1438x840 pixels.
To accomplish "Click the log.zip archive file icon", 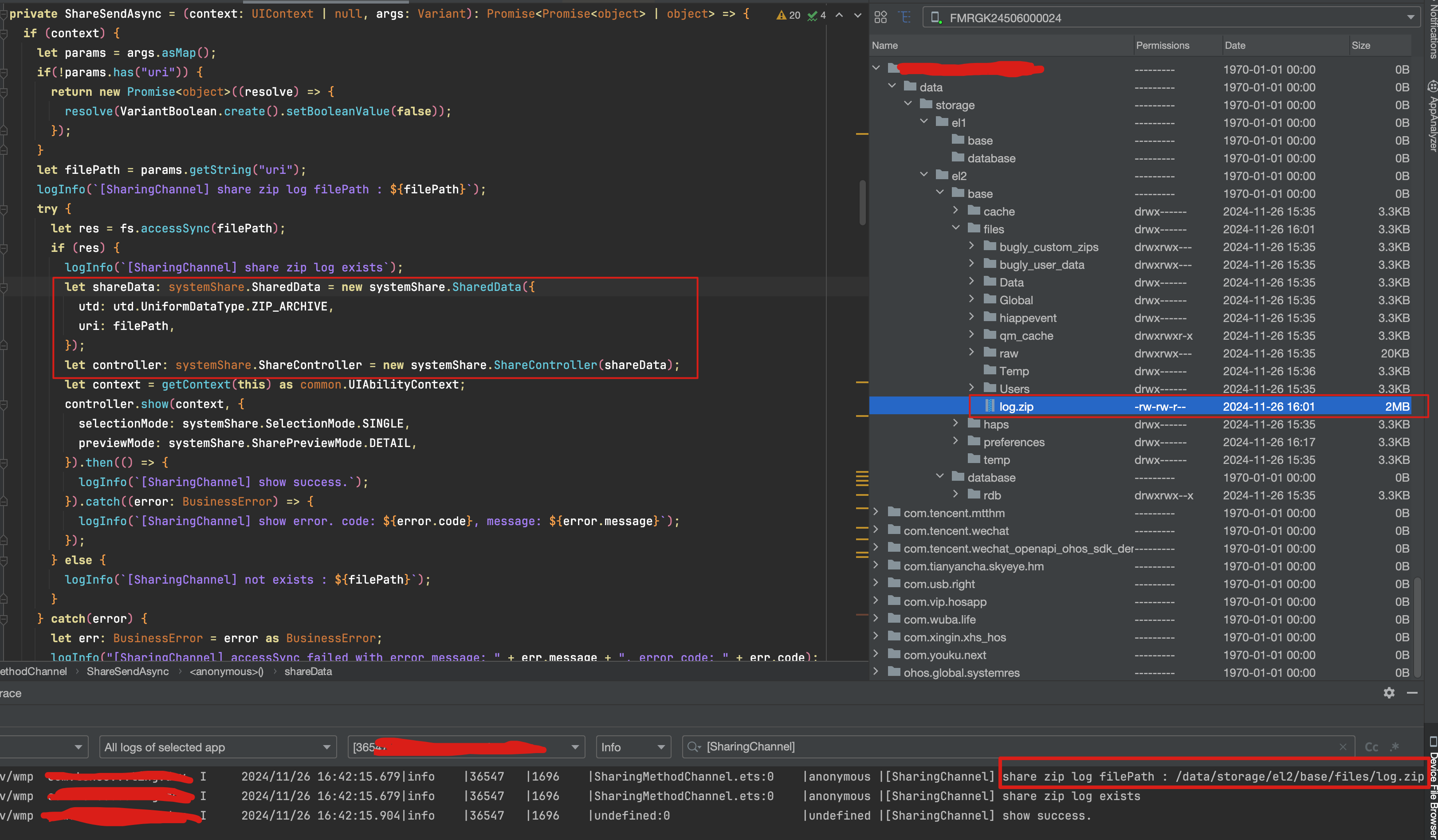I will pyautogui.click(x=990, y=406).
